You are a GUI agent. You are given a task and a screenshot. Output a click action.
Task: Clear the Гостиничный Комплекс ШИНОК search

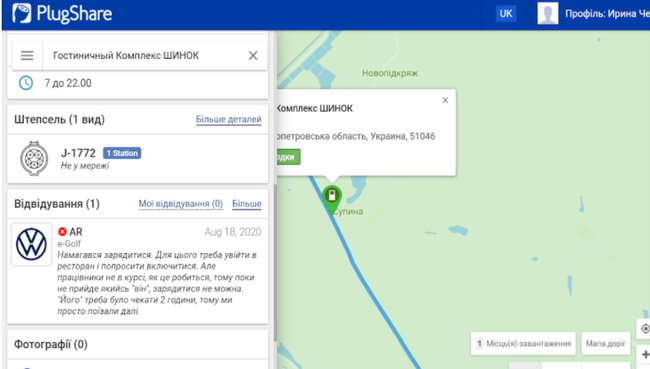pyautogui.click(x=253, y=55)
